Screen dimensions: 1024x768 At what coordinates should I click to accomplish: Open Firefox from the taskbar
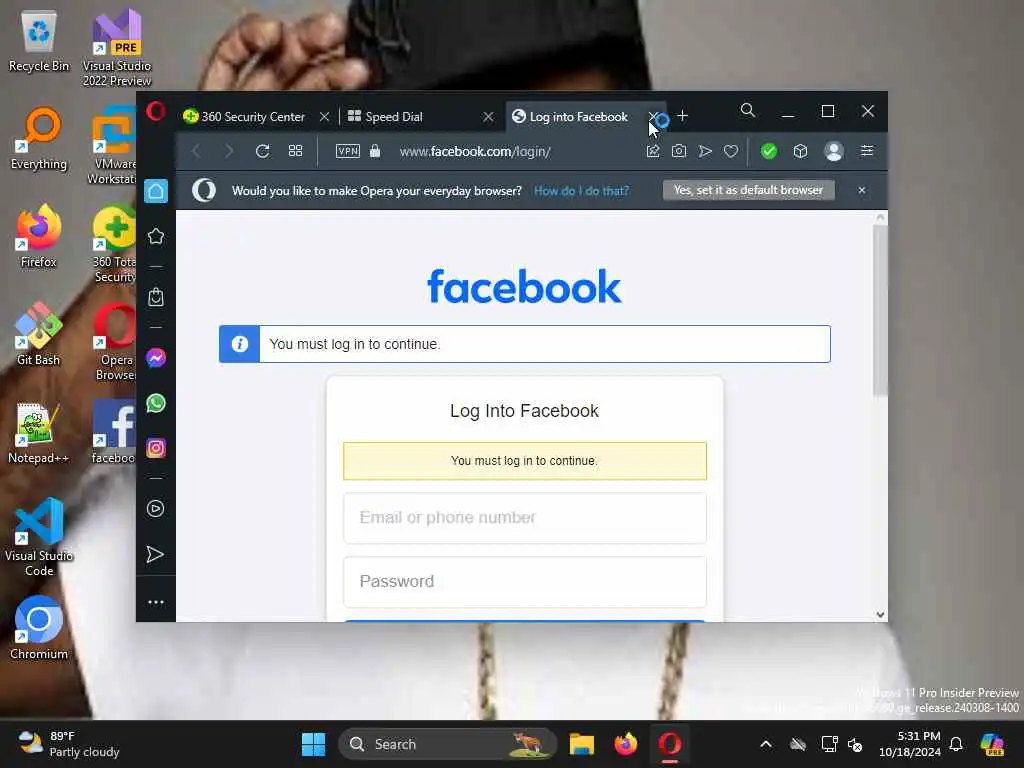(625, 744)
